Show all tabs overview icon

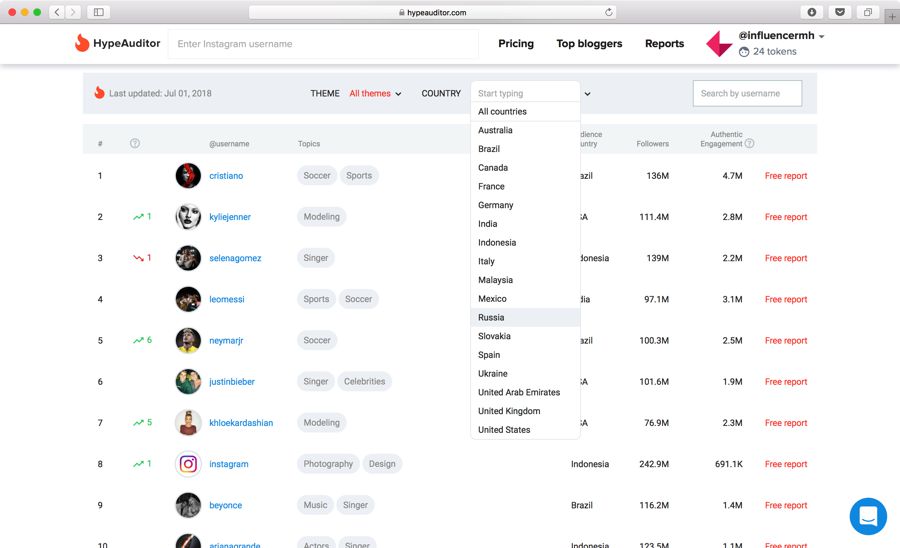868,12
